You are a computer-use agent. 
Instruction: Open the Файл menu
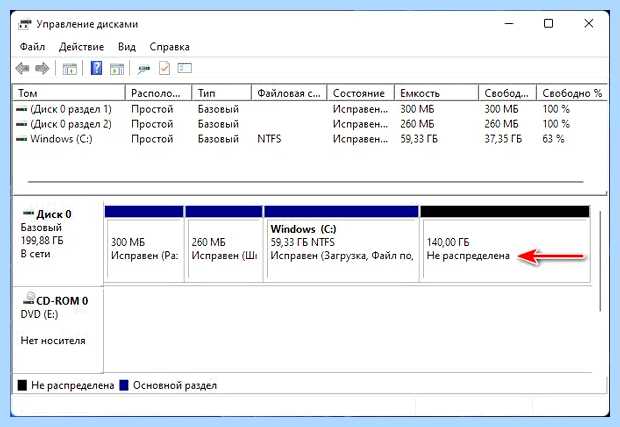[32, 47]
